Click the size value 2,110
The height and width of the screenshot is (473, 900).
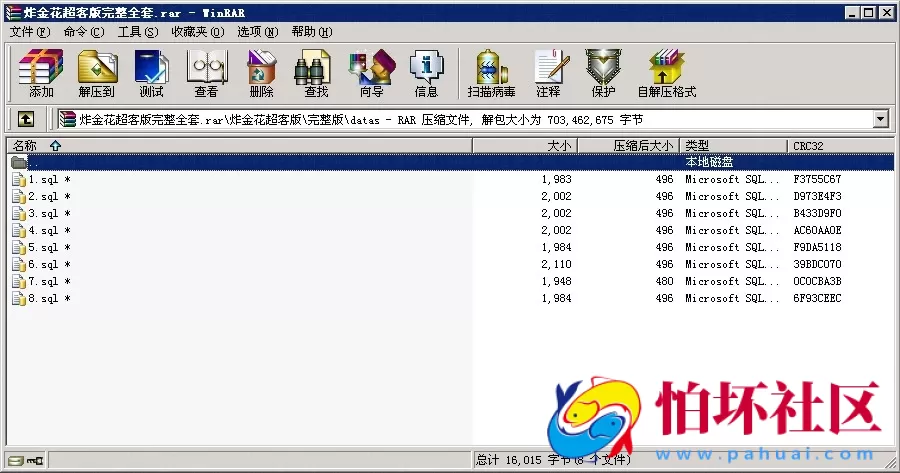tap(556, 265)
